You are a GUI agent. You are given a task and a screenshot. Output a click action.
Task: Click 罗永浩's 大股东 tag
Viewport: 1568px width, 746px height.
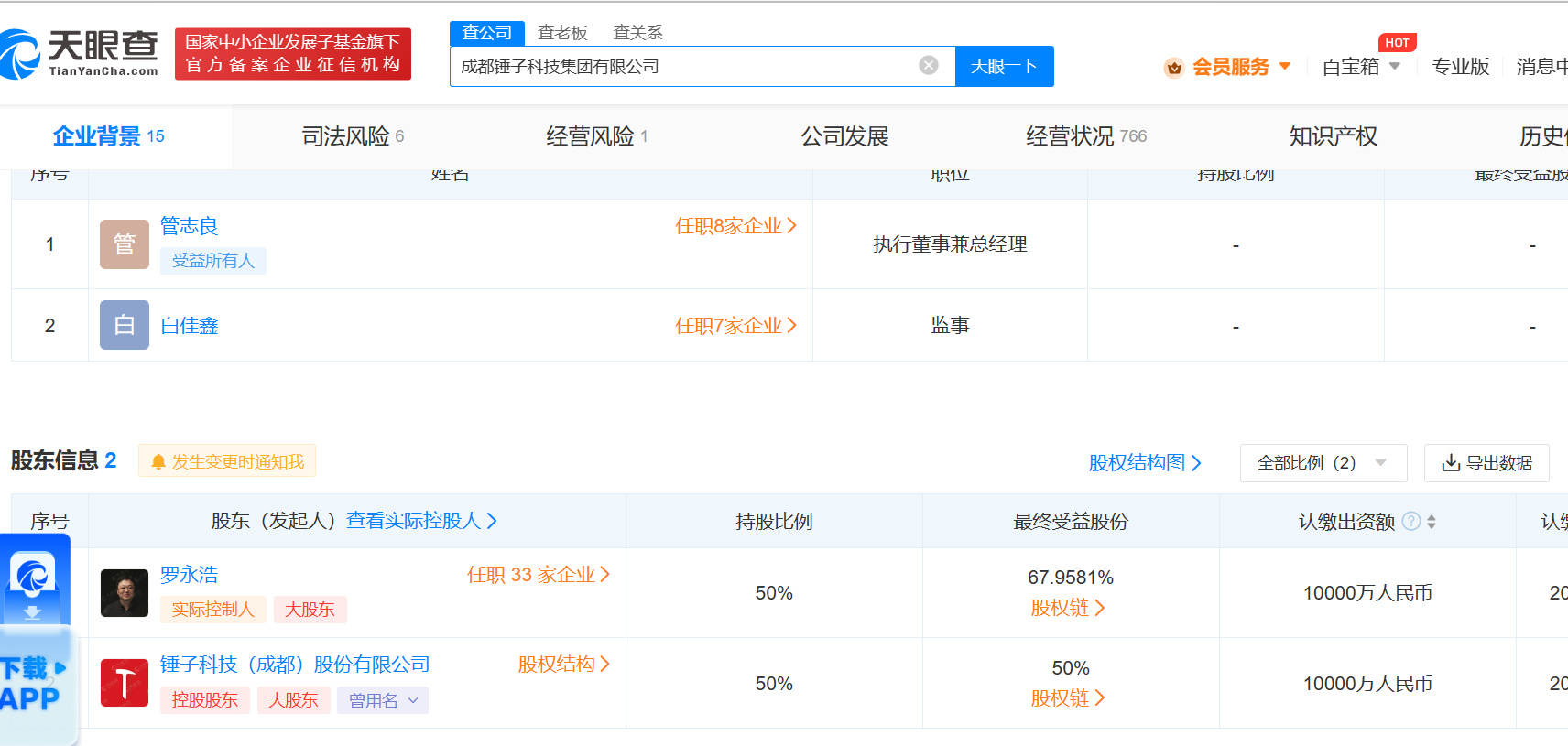[x=310, y=610]
